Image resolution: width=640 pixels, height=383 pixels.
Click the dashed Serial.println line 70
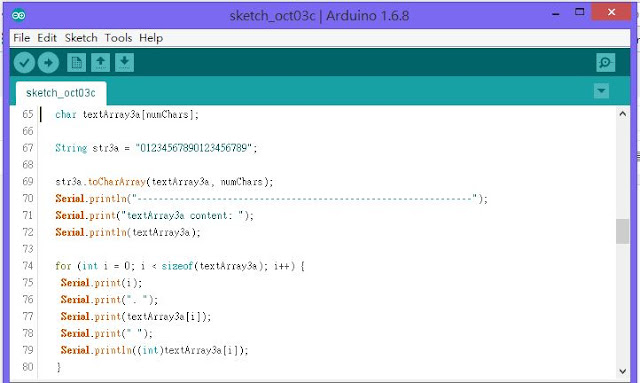271,199
